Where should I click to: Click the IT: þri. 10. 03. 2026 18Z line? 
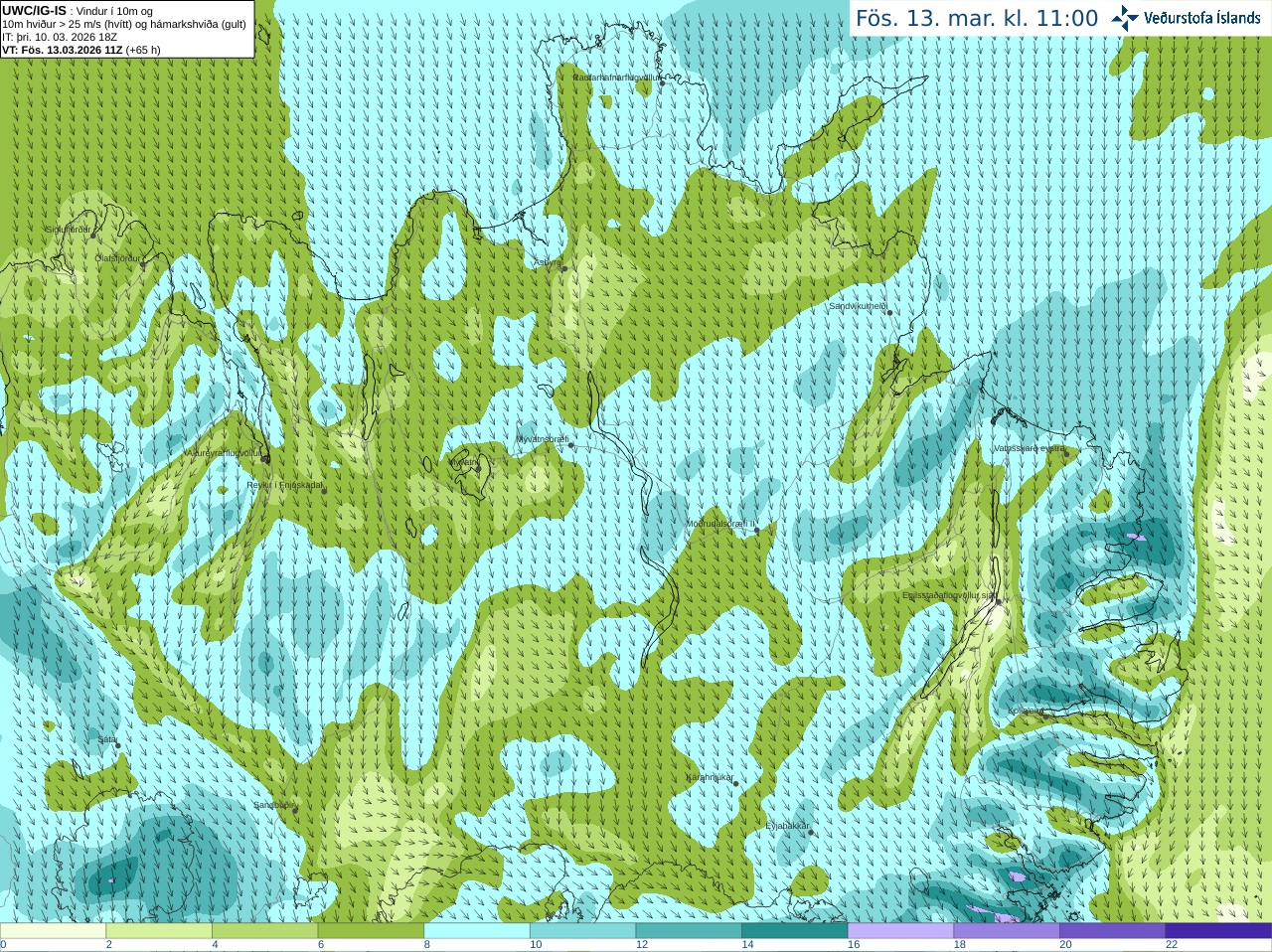60,37
